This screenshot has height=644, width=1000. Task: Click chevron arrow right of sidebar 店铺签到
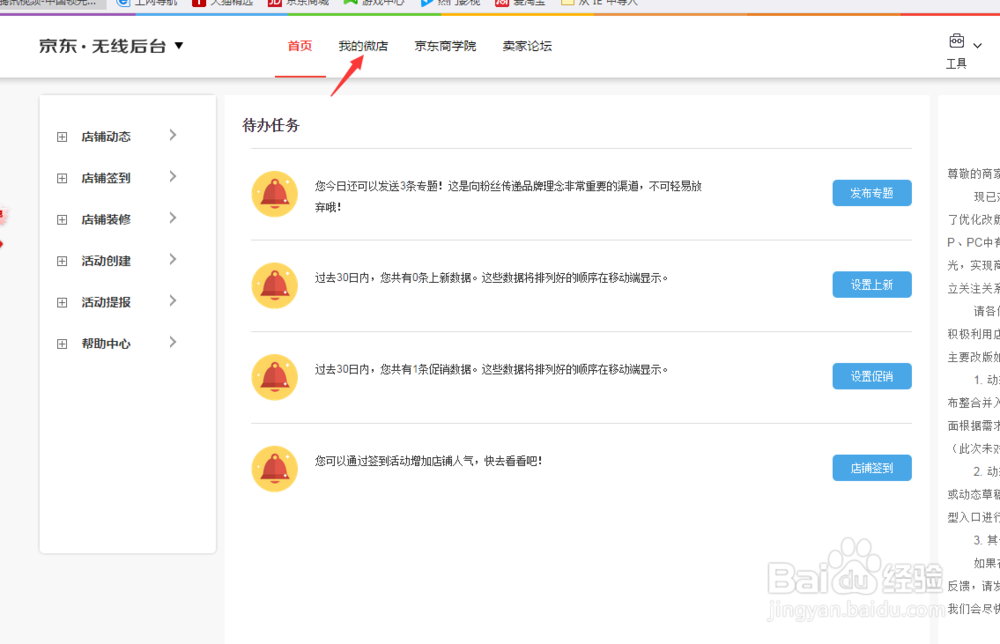click(x=173, y=177)
